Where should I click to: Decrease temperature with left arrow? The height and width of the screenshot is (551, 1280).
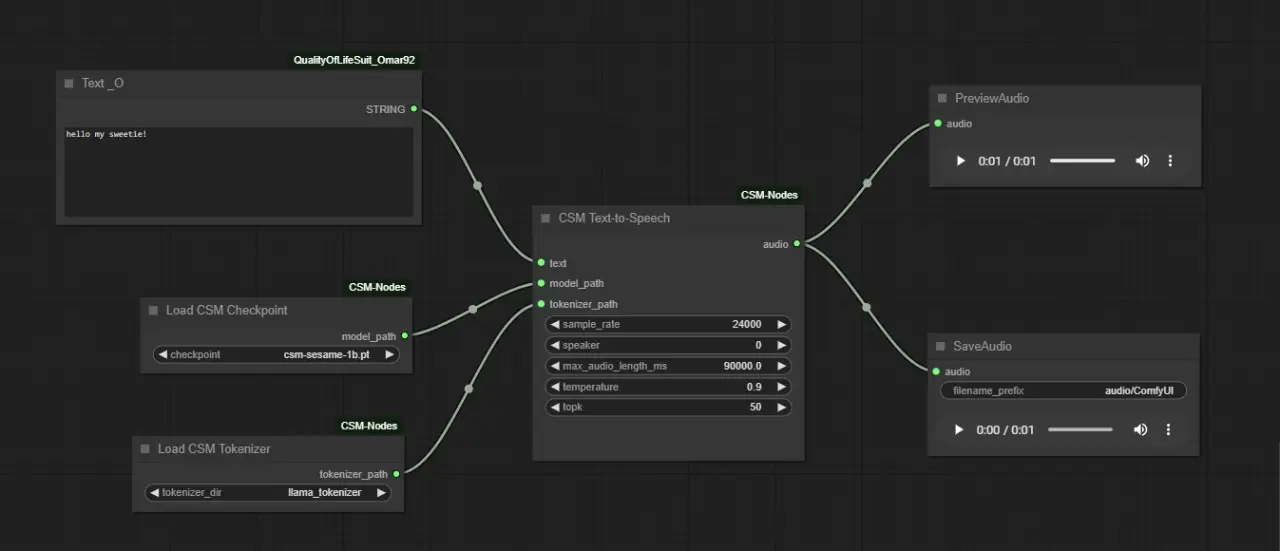pyautogui.click(x=555, y=387)
